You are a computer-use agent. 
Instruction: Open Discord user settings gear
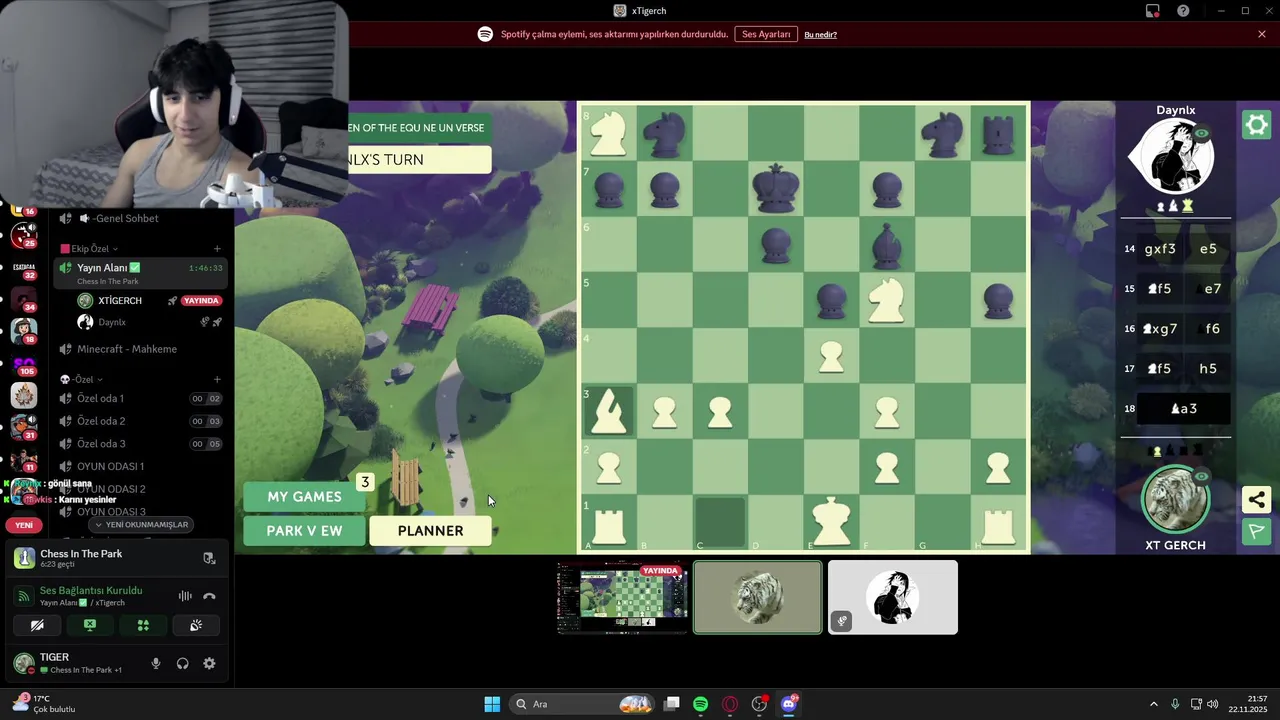[x=209, y=663]
